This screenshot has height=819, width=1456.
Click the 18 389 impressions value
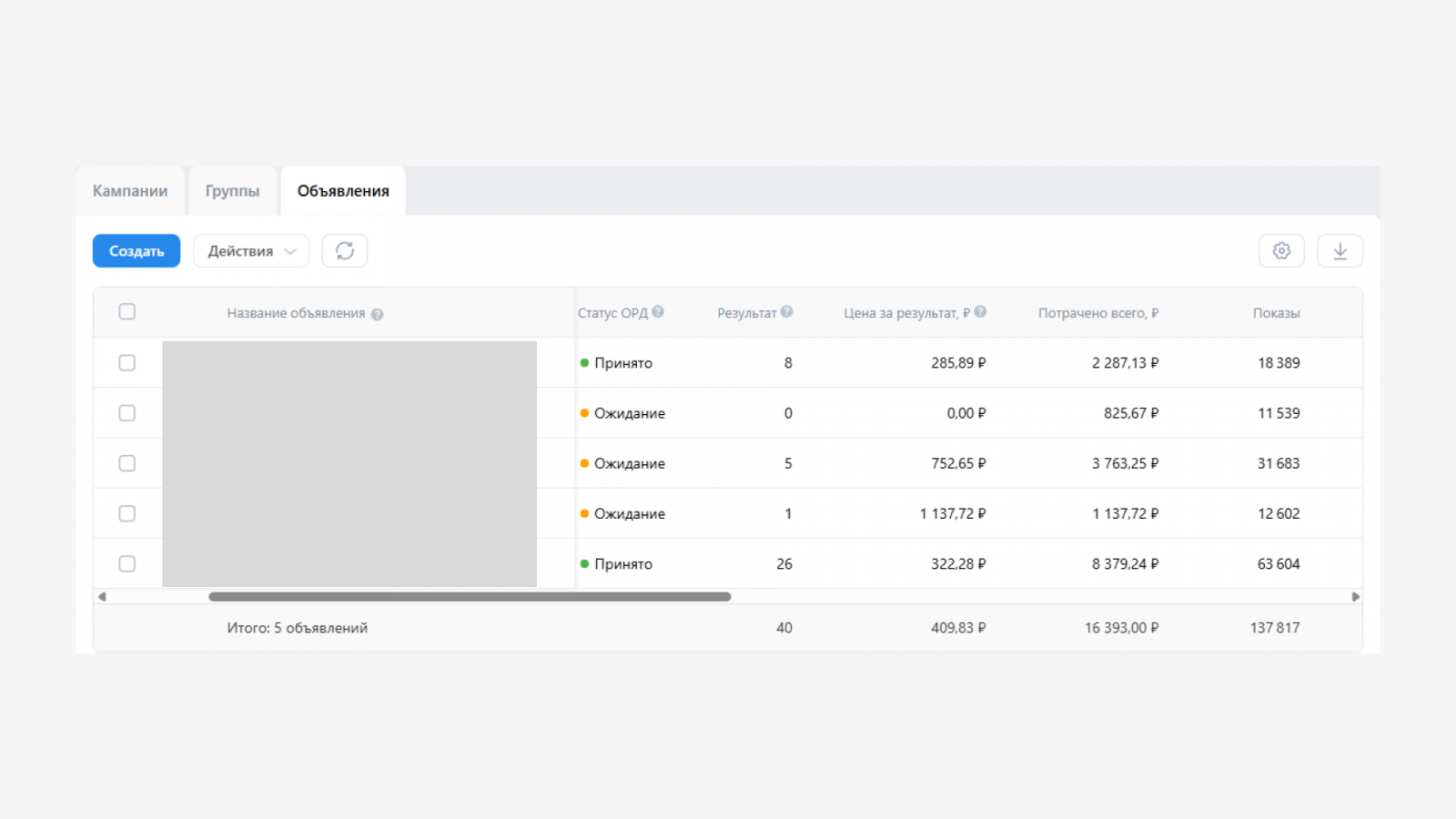[1279, 363]
